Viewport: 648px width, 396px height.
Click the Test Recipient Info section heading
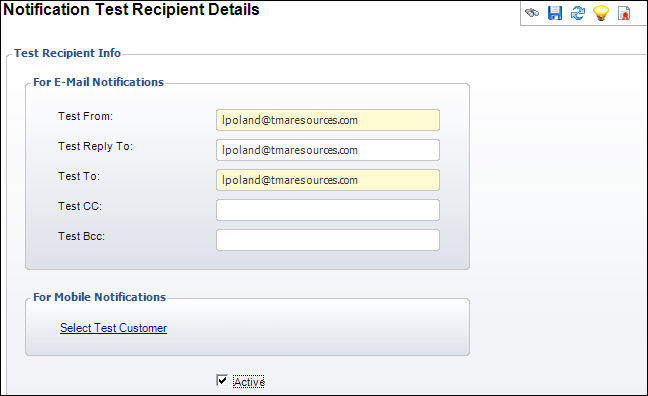coord(67,53)
